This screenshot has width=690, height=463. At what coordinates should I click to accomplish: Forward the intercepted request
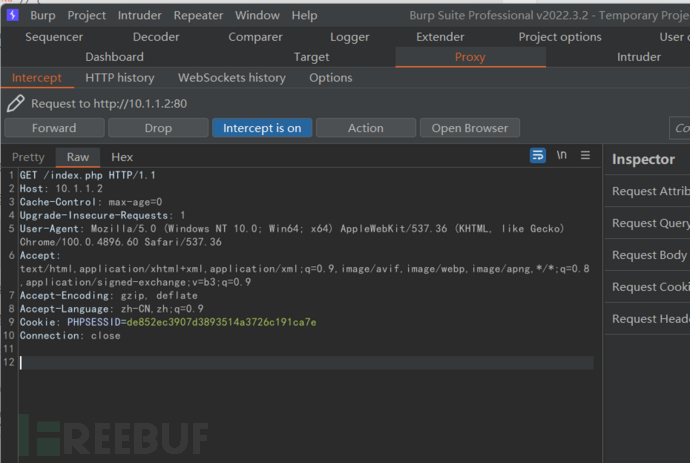click(54, 128)
